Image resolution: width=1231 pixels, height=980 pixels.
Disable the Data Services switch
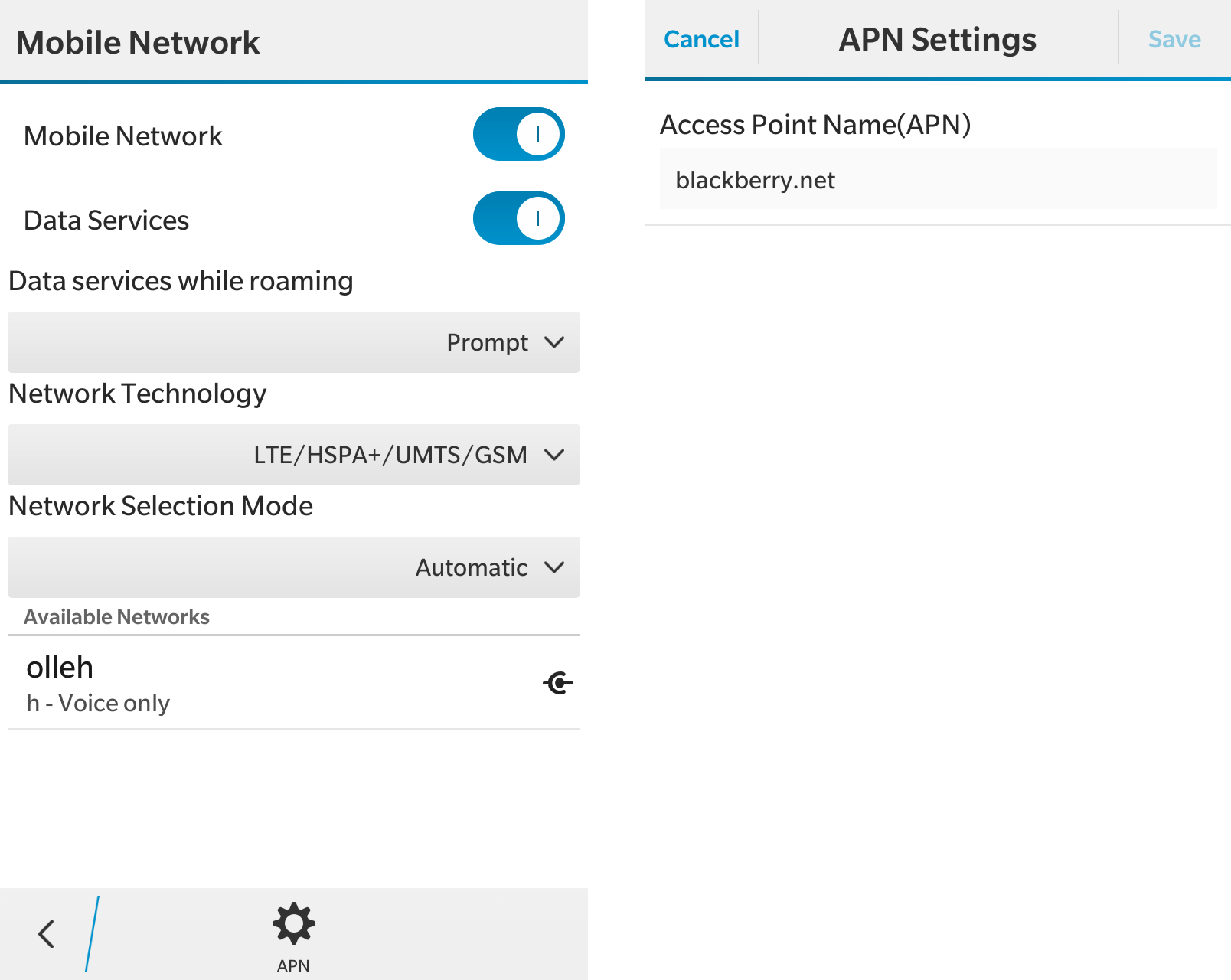point(518,219)
